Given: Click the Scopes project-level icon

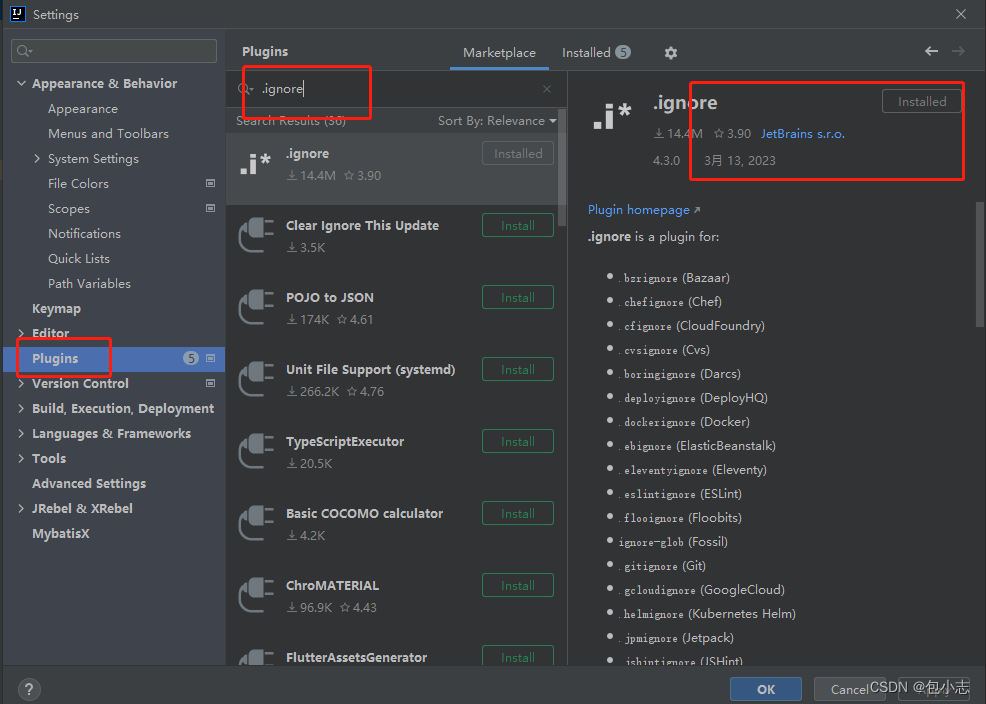Looking at the screenshot, I should click(211, 208).
